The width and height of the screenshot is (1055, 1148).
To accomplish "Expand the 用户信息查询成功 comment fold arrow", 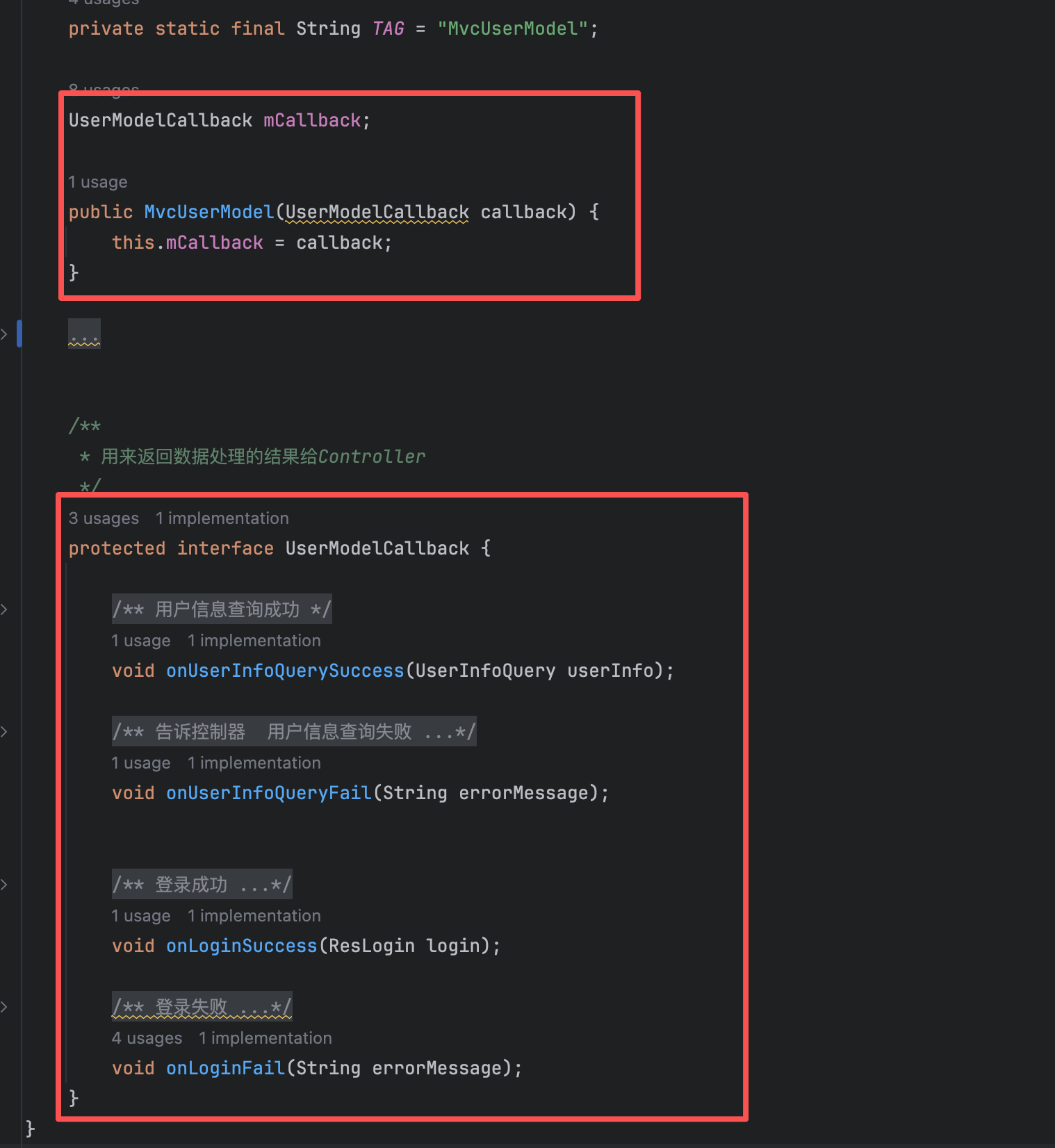I will pos(4,609).
